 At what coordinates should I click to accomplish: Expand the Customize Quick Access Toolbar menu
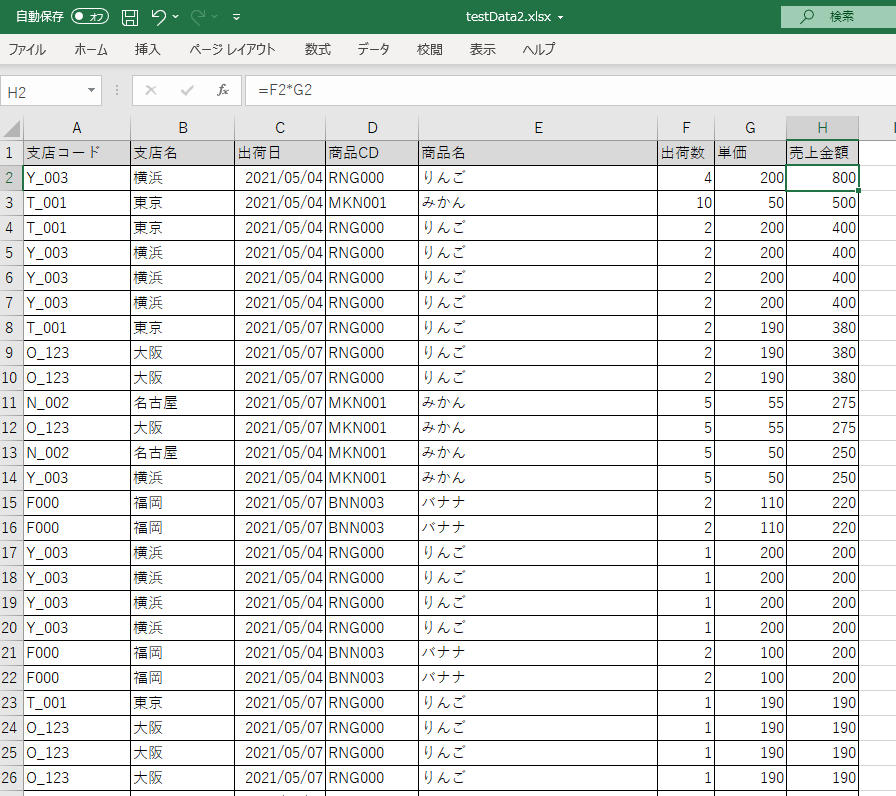click(236, 17)
